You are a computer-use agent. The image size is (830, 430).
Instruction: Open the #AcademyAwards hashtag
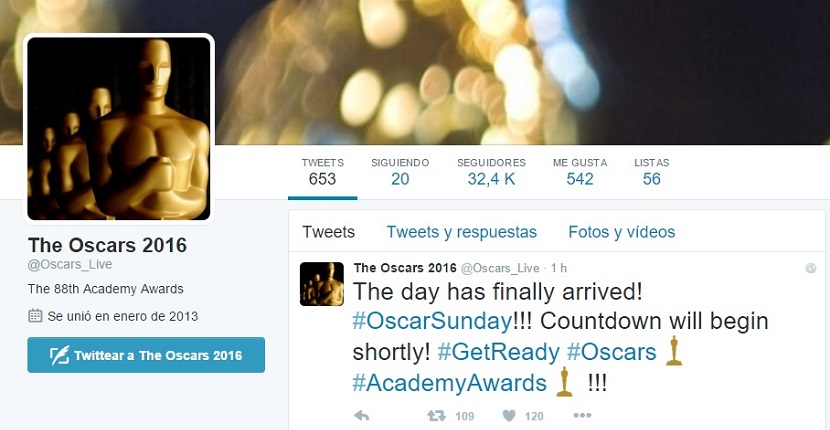449,383
